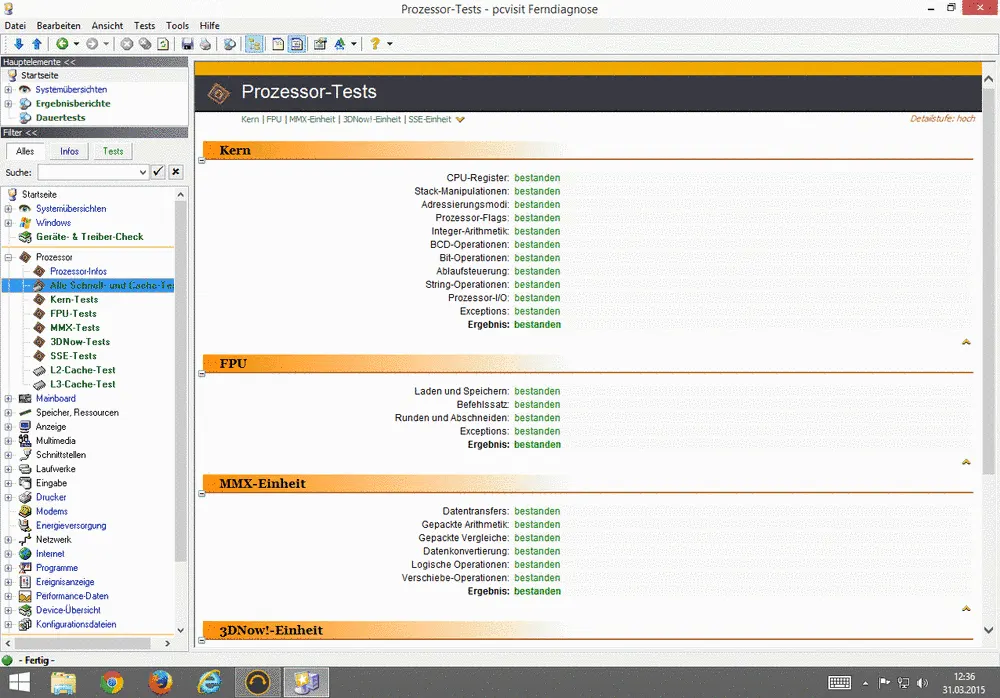Viewport: 1000px width, 698px height.
Task: Select the high detail level page icon
Action: (297, 43)
